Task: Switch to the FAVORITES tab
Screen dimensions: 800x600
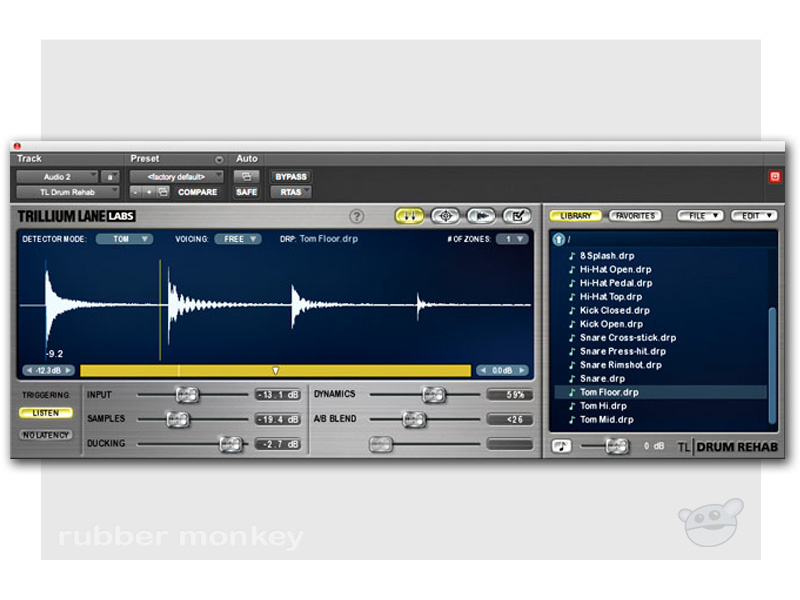Action: click(x=635, y=216)
